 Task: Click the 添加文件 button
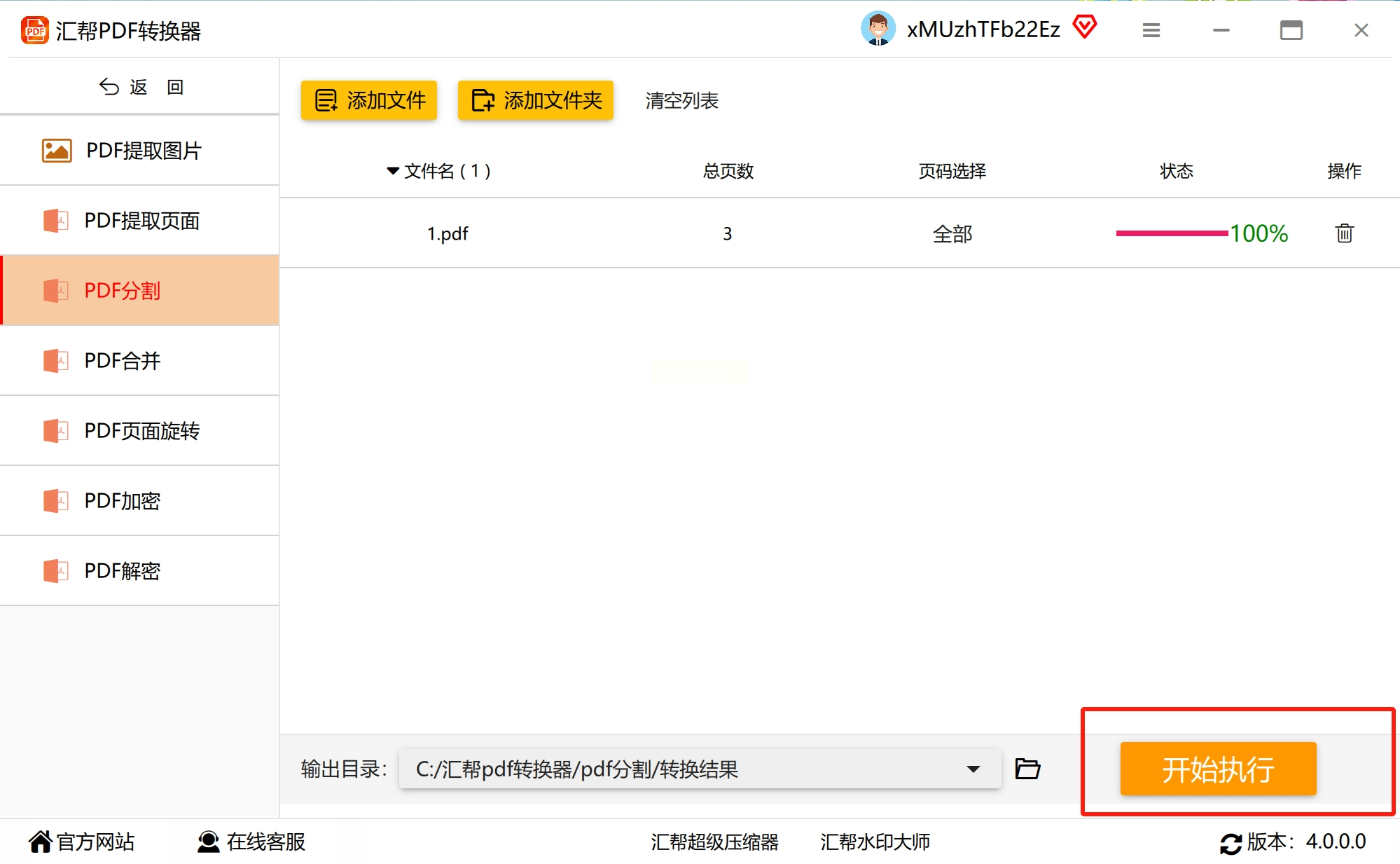[x=369, y=100]
